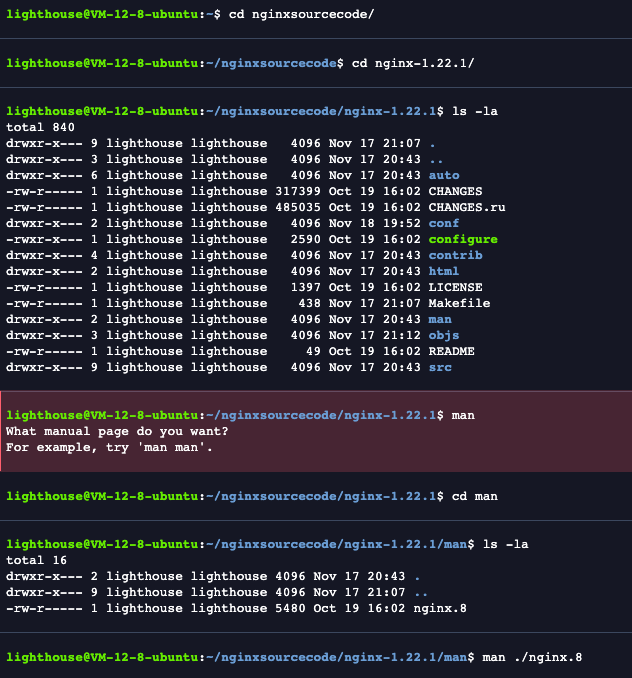Click the file size '1397'
Image resolution: width=632 pixels, height=678 pixels.
tap(306, 287)
